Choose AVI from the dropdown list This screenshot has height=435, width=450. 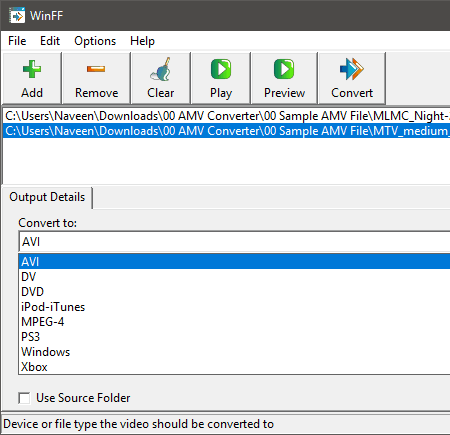(234, 262)
